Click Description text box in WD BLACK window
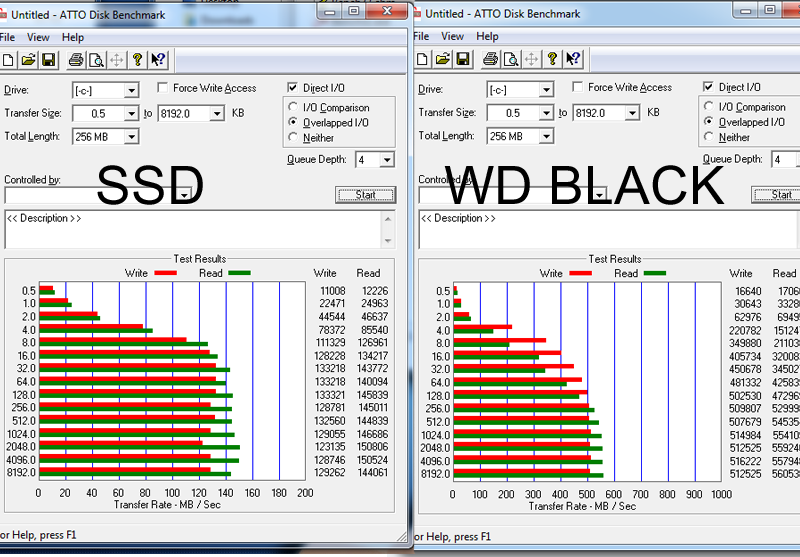 [x=608, y=230]
